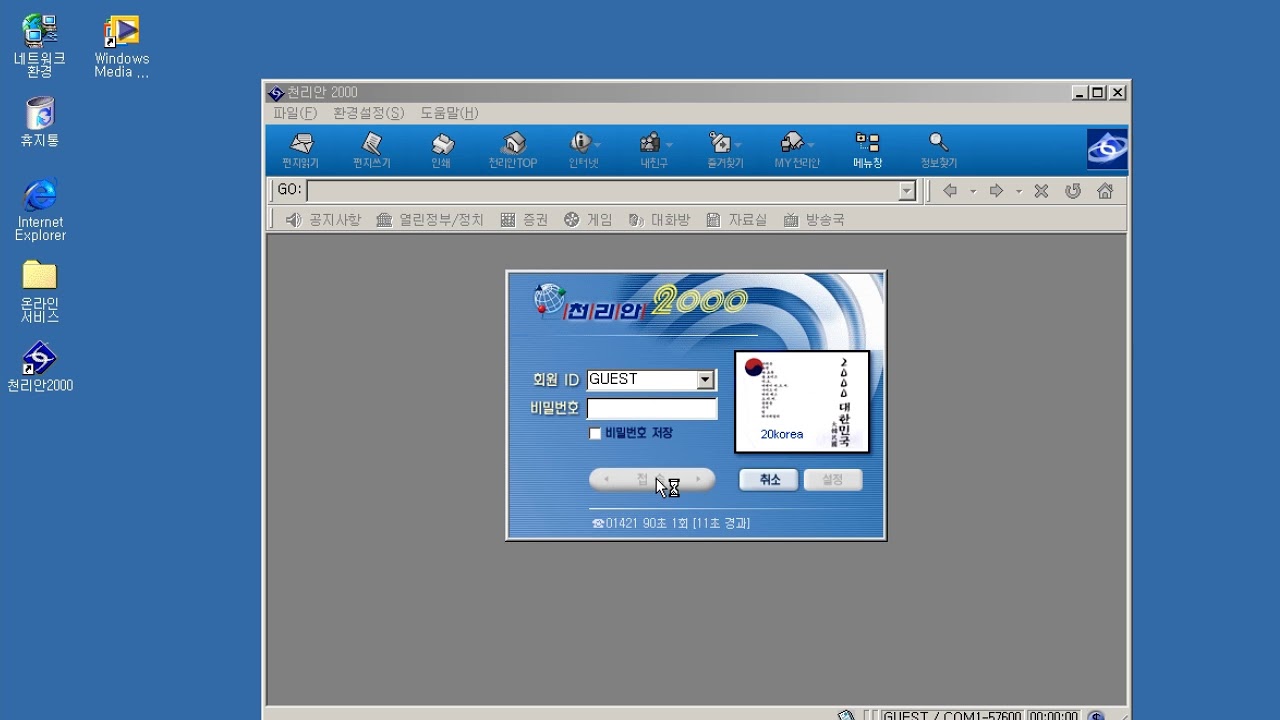
Task: Launch 정보찾기 (search) from the toolbar
Action: click(938, 150)
